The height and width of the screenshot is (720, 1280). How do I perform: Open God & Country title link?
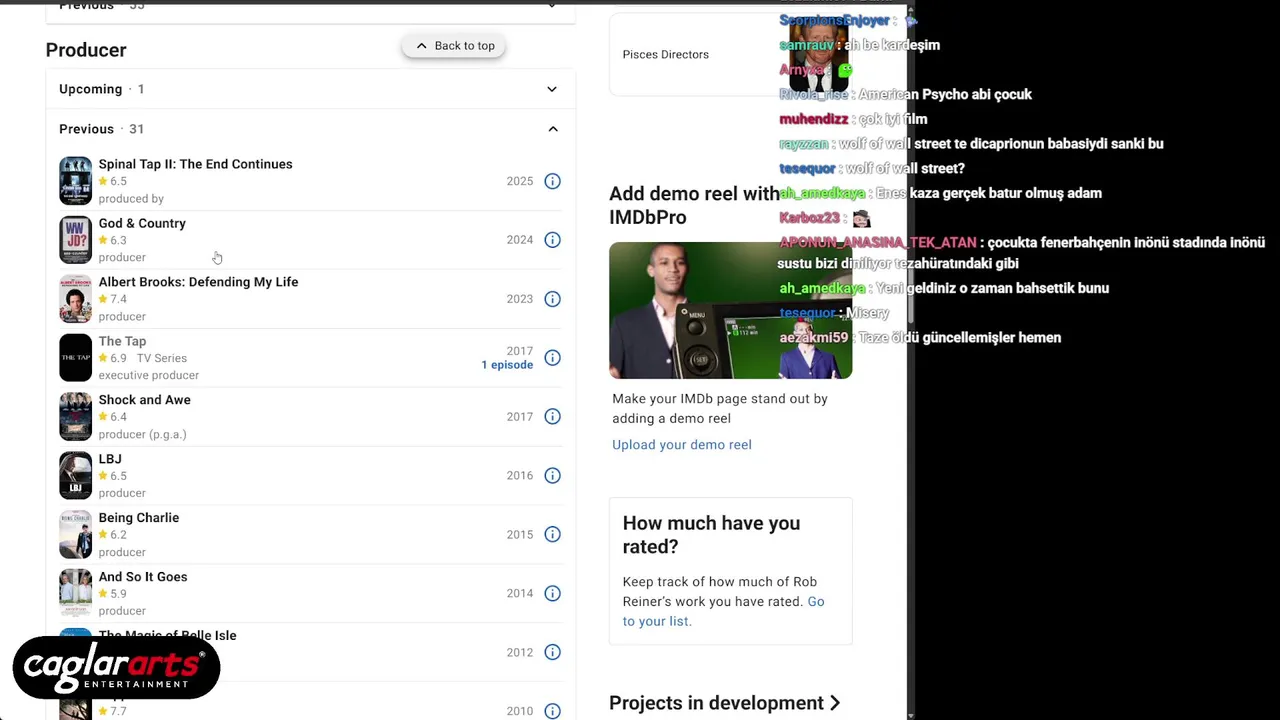142,223
